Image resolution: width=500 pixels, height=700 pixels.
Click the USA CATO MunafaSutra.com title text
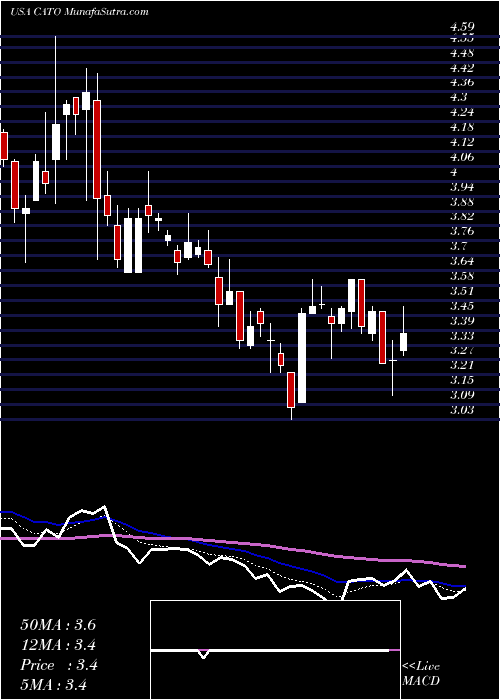coord(79,12)
